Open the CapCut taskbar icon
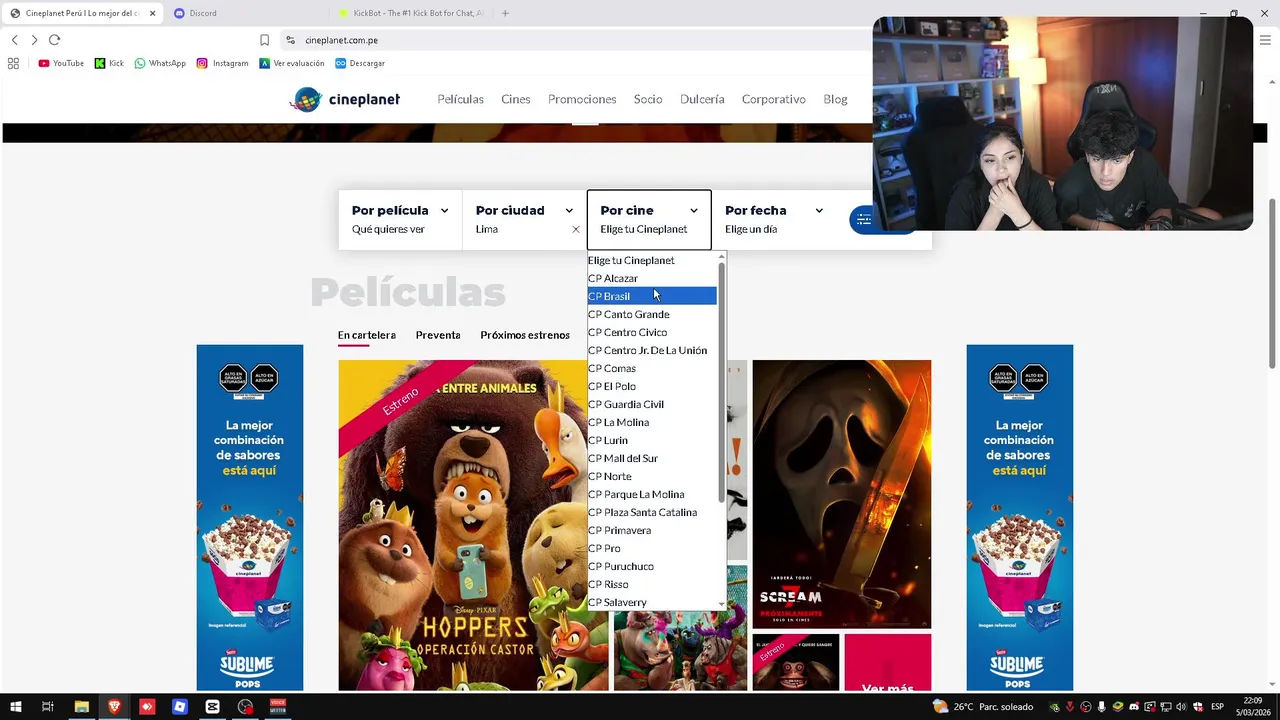1280x720 pixels. (212, 707)
